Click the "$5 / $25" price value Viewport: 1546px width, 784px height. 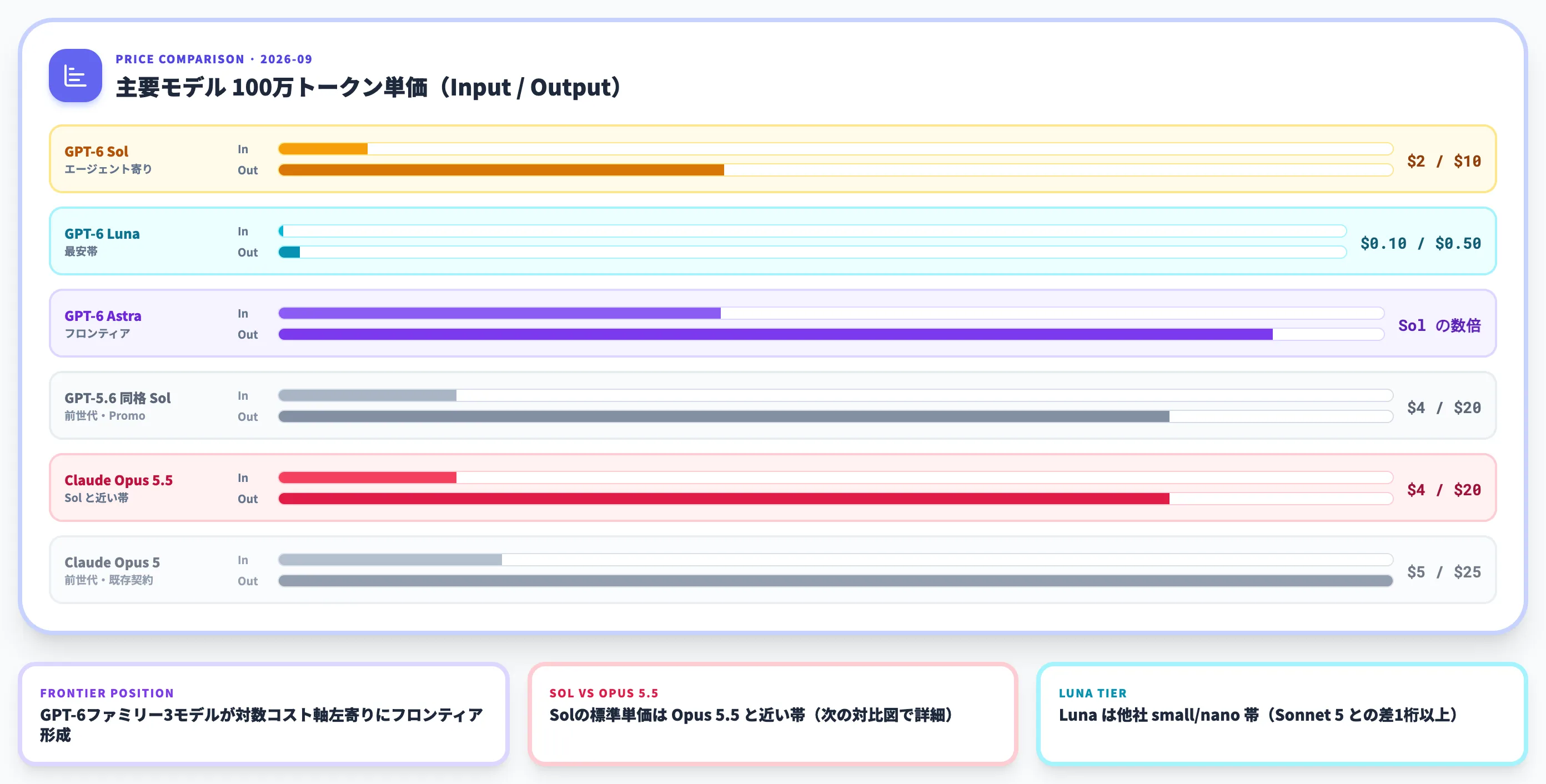point(1444,572)
